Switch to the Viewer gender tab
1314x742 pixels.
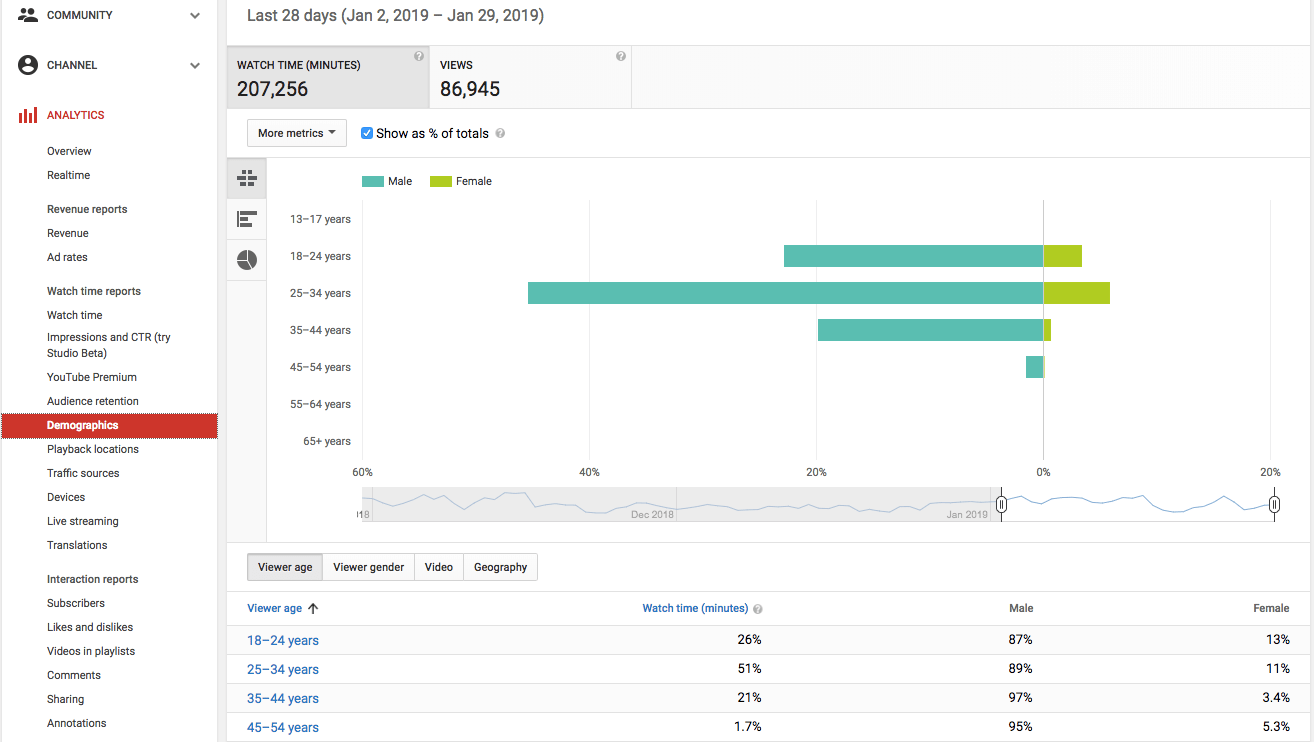click(x=368, y=567)
